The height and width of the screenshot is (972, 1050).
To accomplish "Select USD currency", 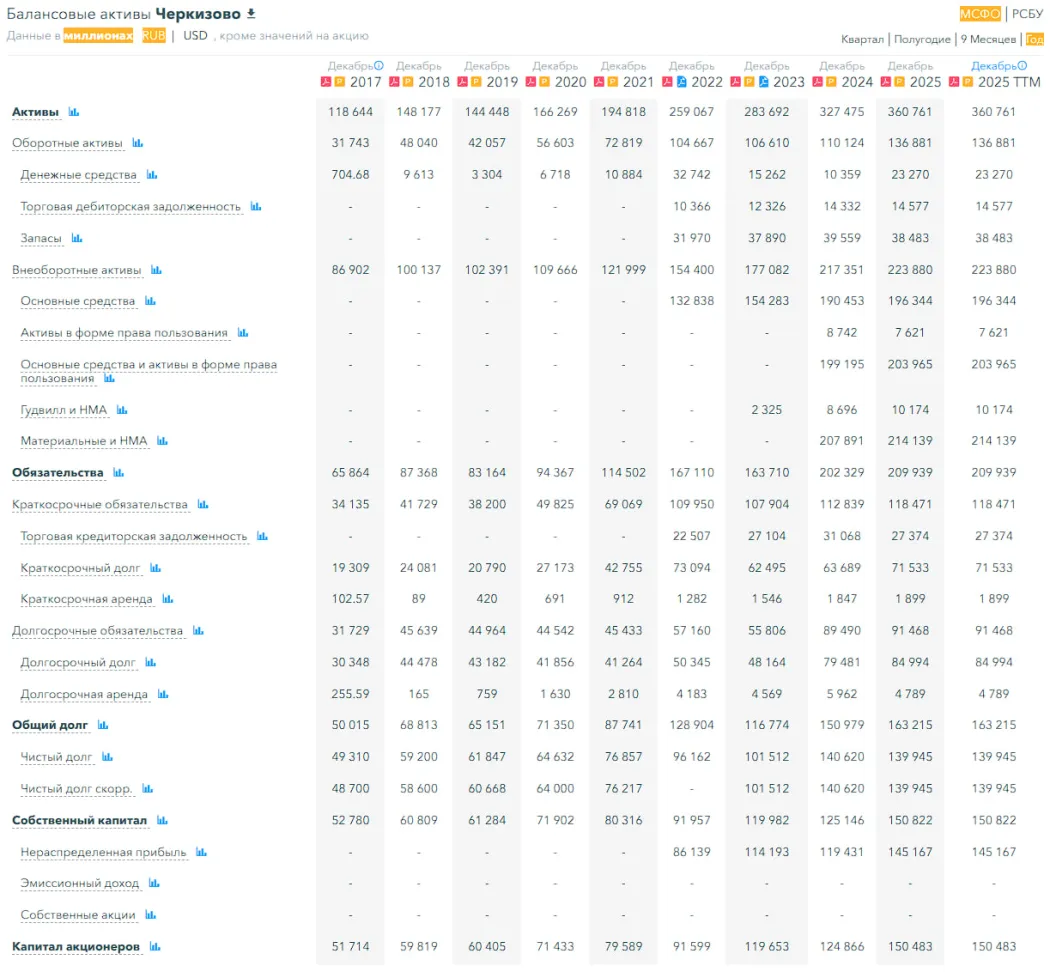I will point(195,35).
